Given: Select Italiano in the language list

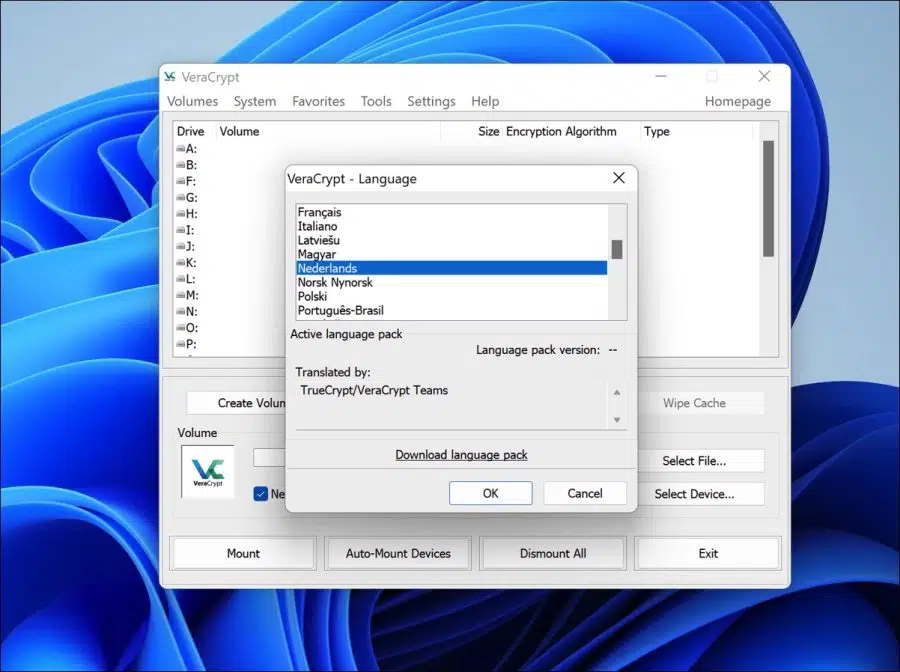Looking at the screenshot, I should click(452, 226).
